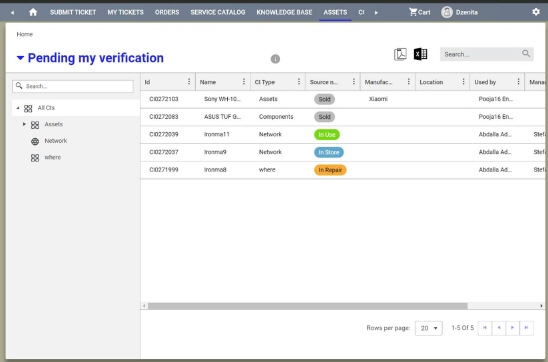
Task: Click the top-right Search input field
Action: [x=486, y=54]
